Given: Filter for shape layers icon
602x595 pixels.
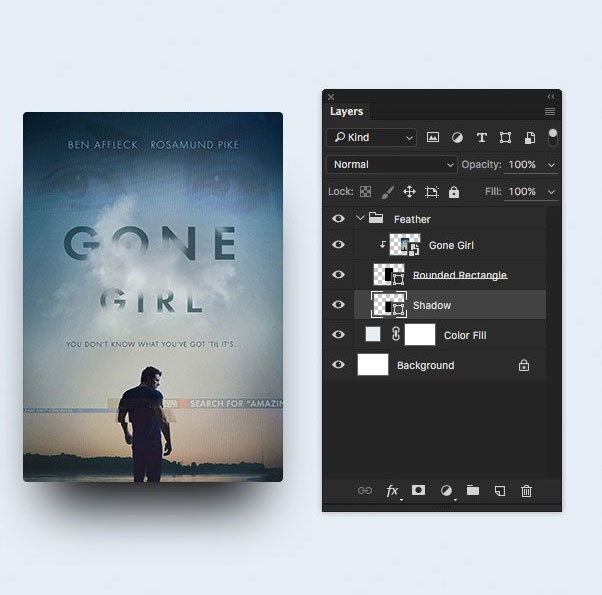Looking at the screenshot, I should click(505, 137).
